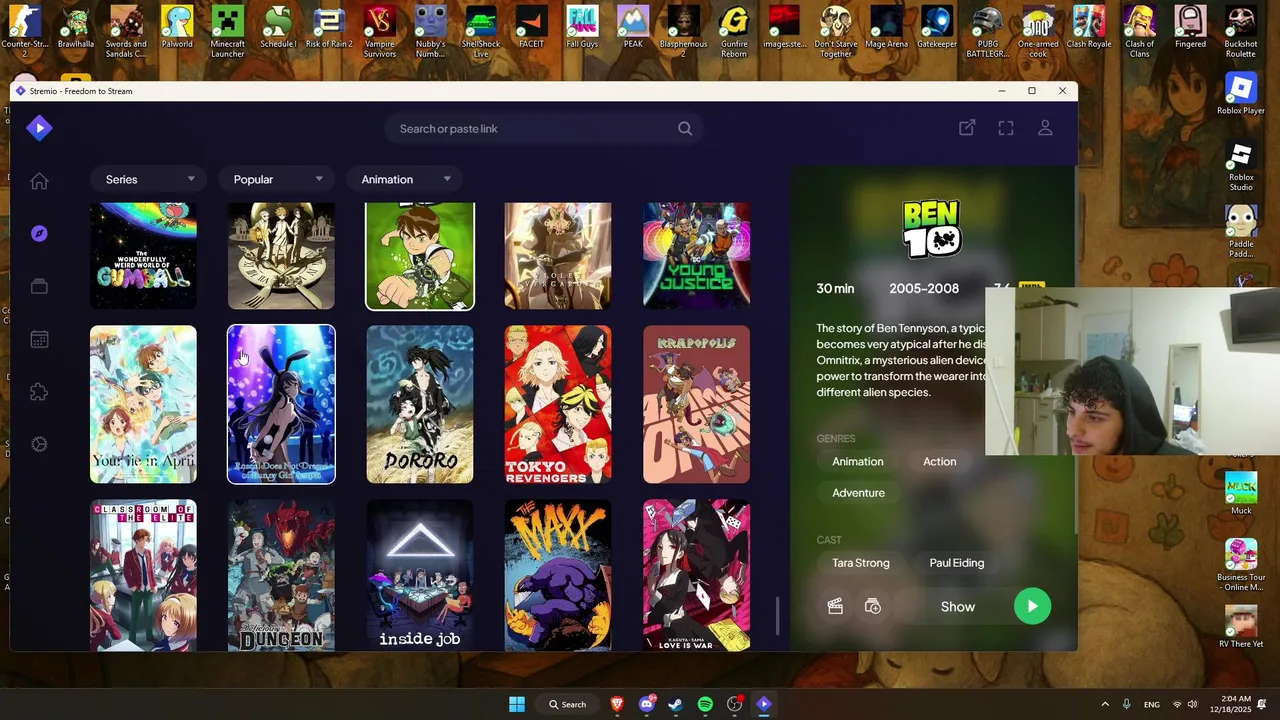Screen dimensions: 1280x720
Task: Click the search magnifier icon
Action: click(685, 128)
